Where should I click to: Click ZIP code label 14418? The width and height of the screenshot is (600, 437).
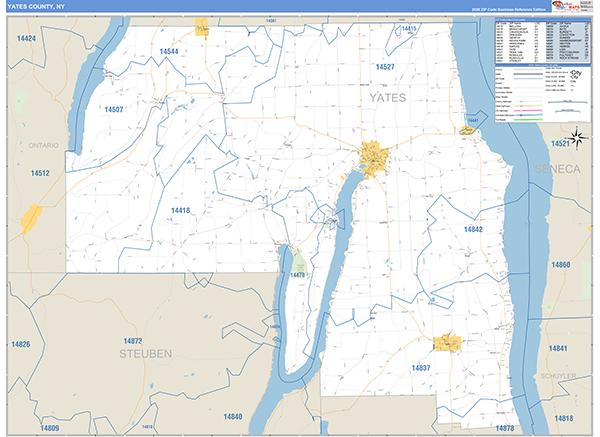click(180, 210)
